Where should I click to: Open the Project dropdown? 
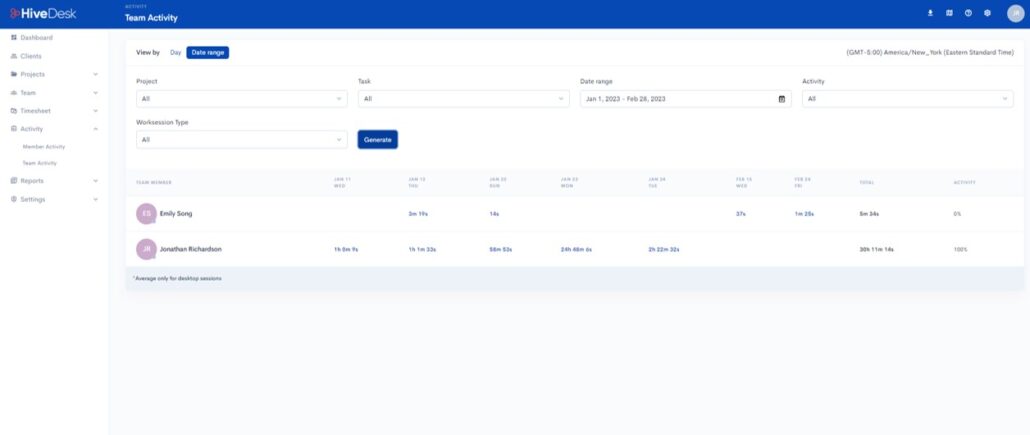pyautogui.click(x=242, y=99)
